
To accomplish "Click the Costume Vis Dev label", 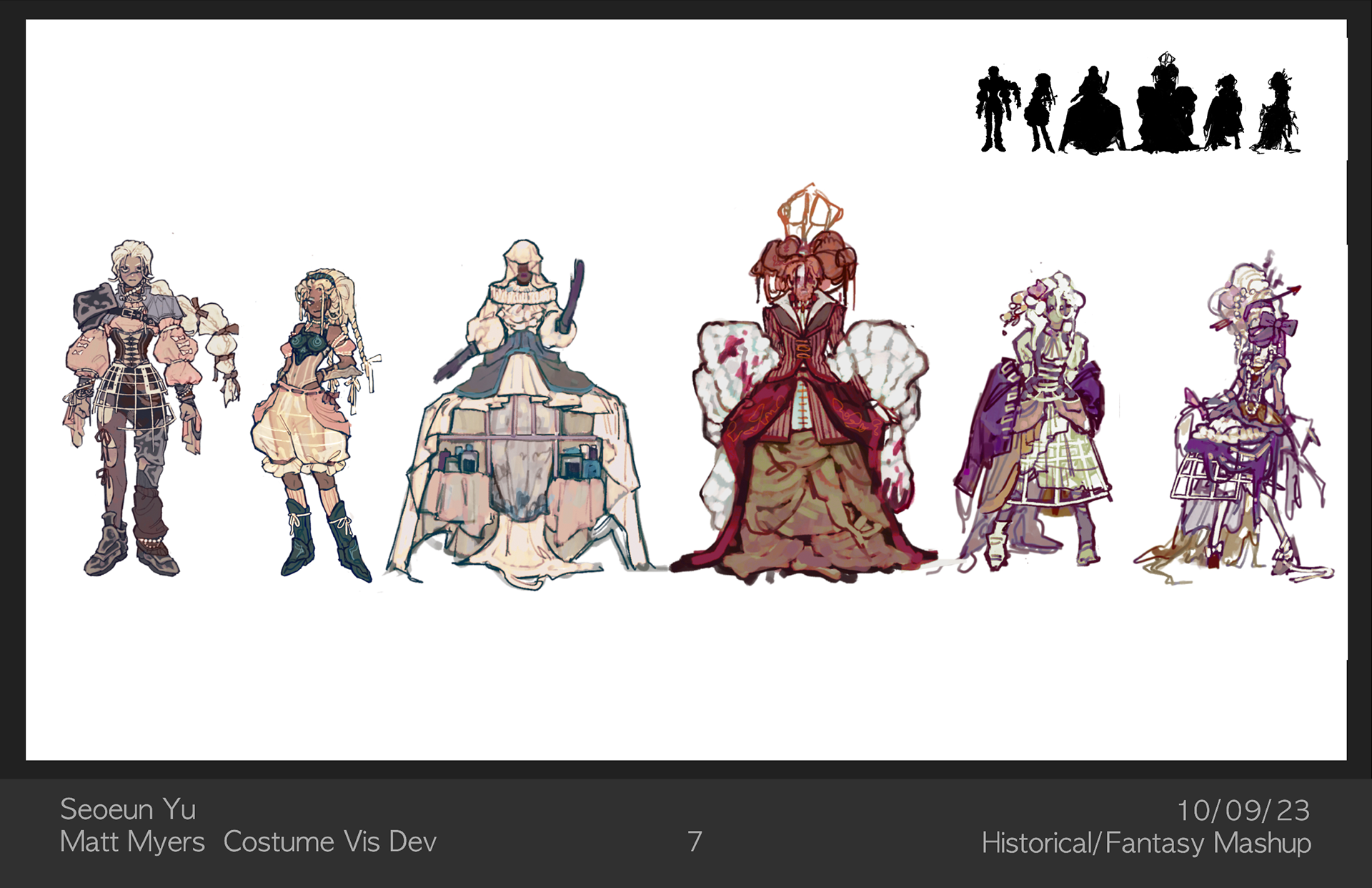I will [x=329, y=842].
